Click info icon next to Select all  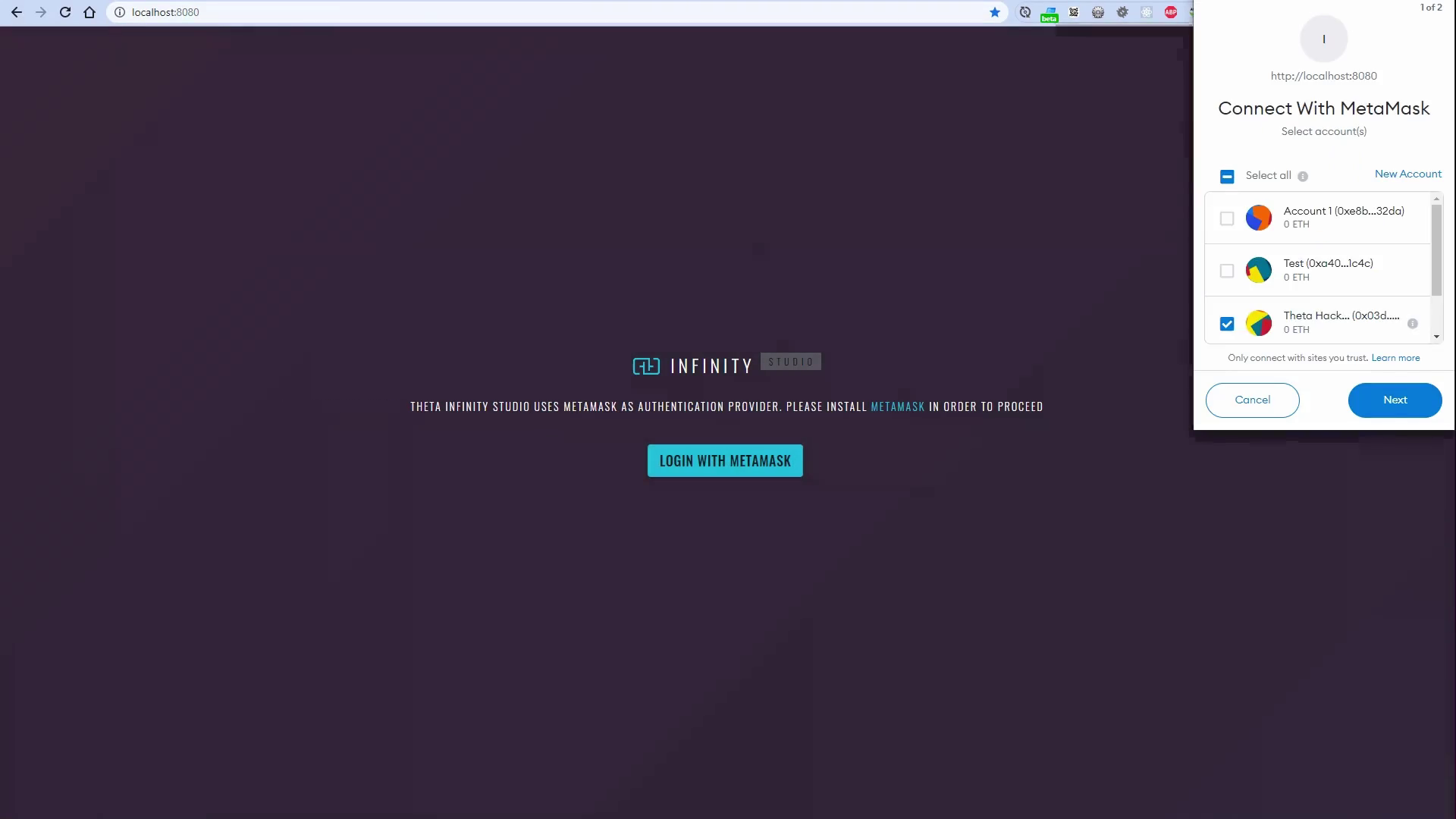coord(1303,177)
